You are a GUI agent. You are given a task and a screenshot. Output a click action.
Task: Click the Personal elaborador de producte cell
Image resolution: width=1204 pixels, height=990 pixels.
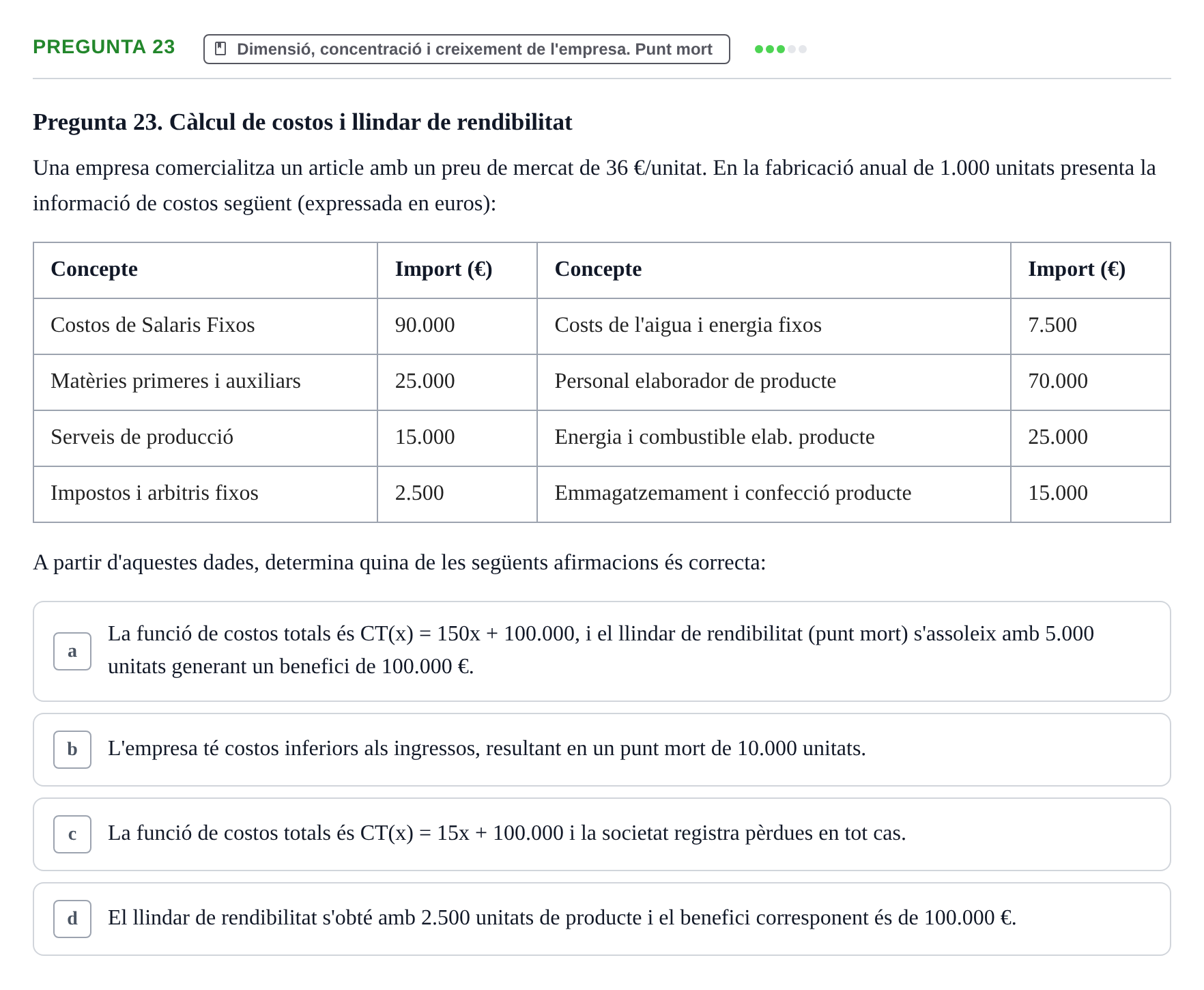[x=774, y=382]
